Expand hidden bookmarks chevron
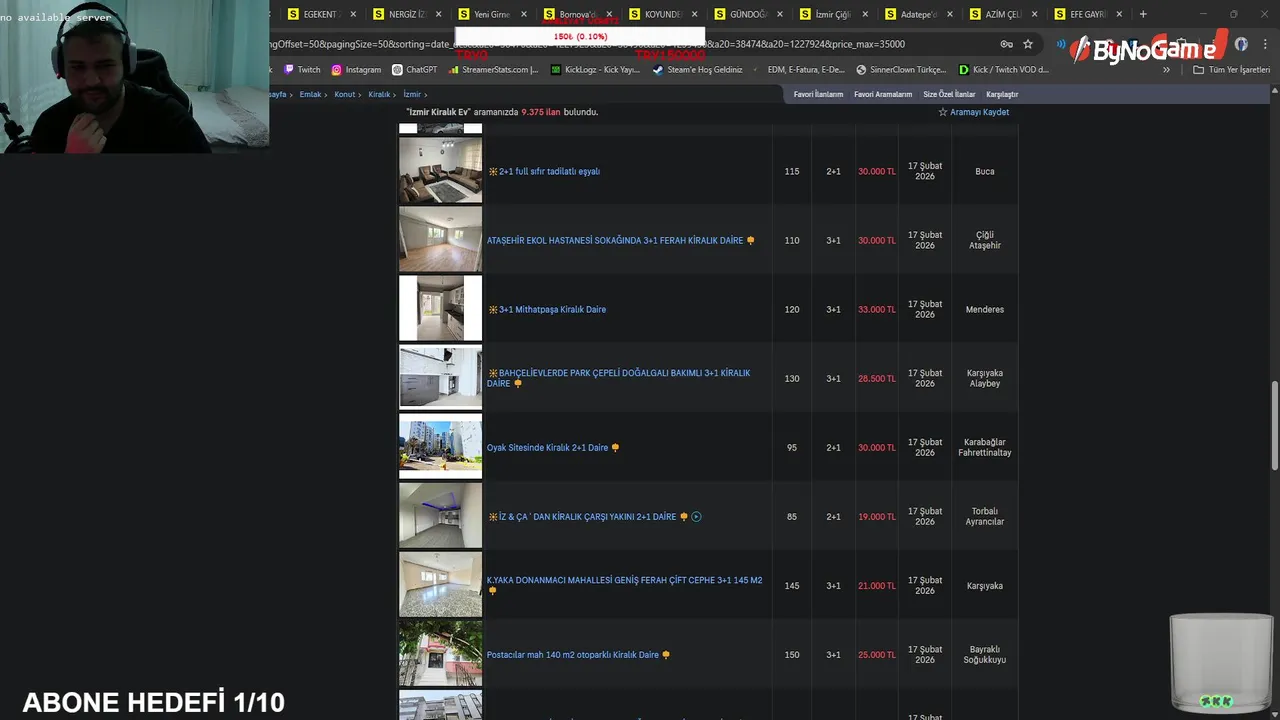The height and width of the screenshot is (720, 1280). tap(1166, 70)
